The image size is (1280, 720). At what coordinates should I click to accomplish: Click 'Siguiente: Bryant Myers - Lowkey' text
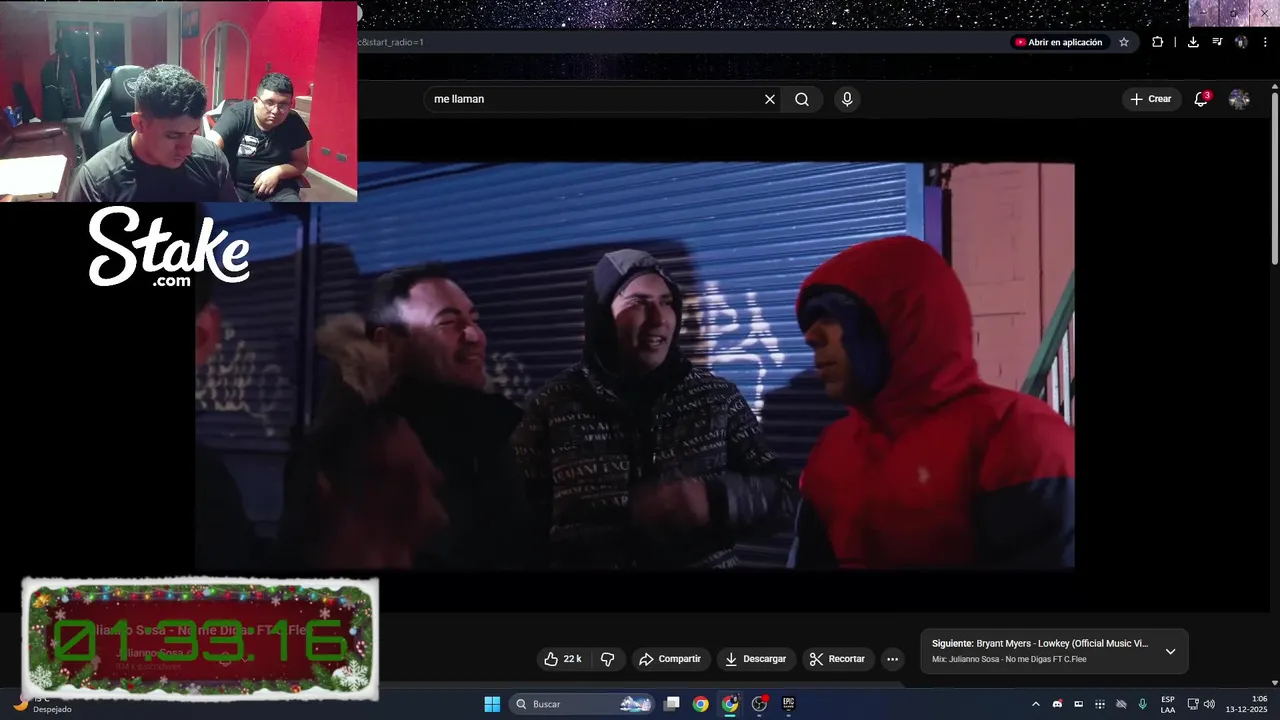(1040, 643)
